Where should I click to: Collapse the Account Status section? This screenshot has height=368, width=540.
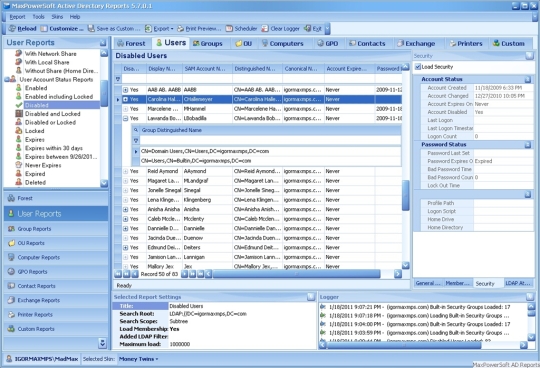coord(528,80)
